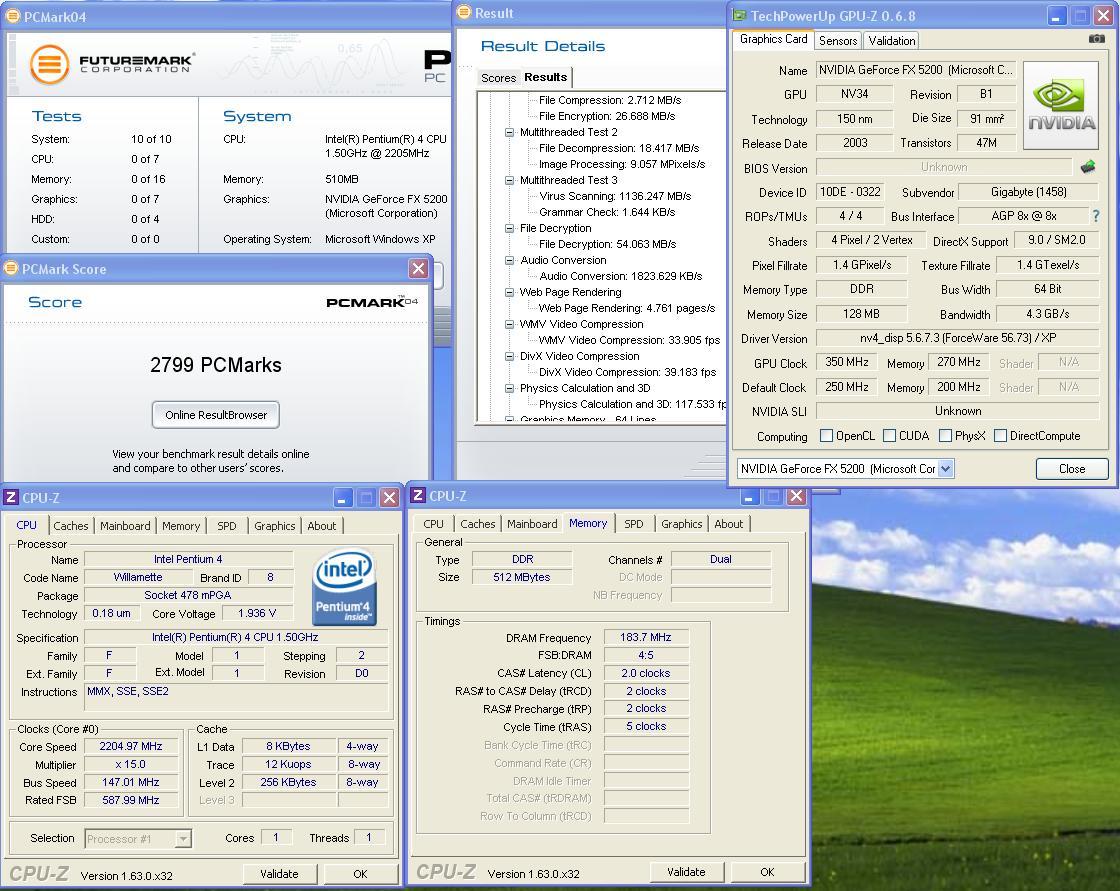The image size is (1120, 891).
Task: Click the Intel Pentium 4 logo badge
Action: pyautogui.click(x=344, y=587)
